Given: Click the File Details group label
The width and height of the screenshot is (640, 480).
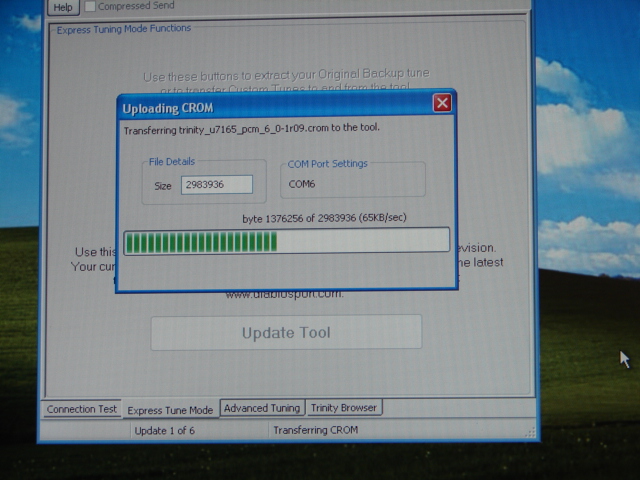Looking at the screenshot, I should 172,162.
